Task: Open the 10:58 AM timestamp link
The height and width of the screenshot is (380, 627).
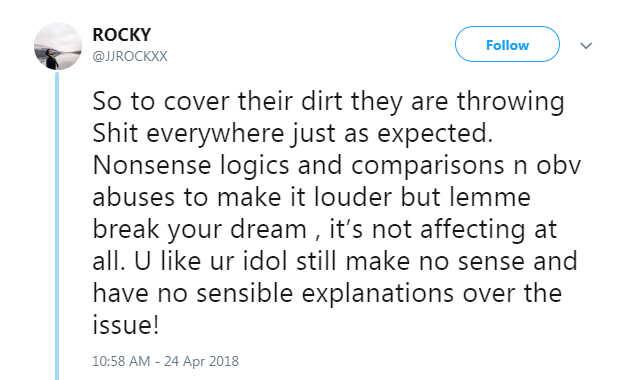Action: 121,361
